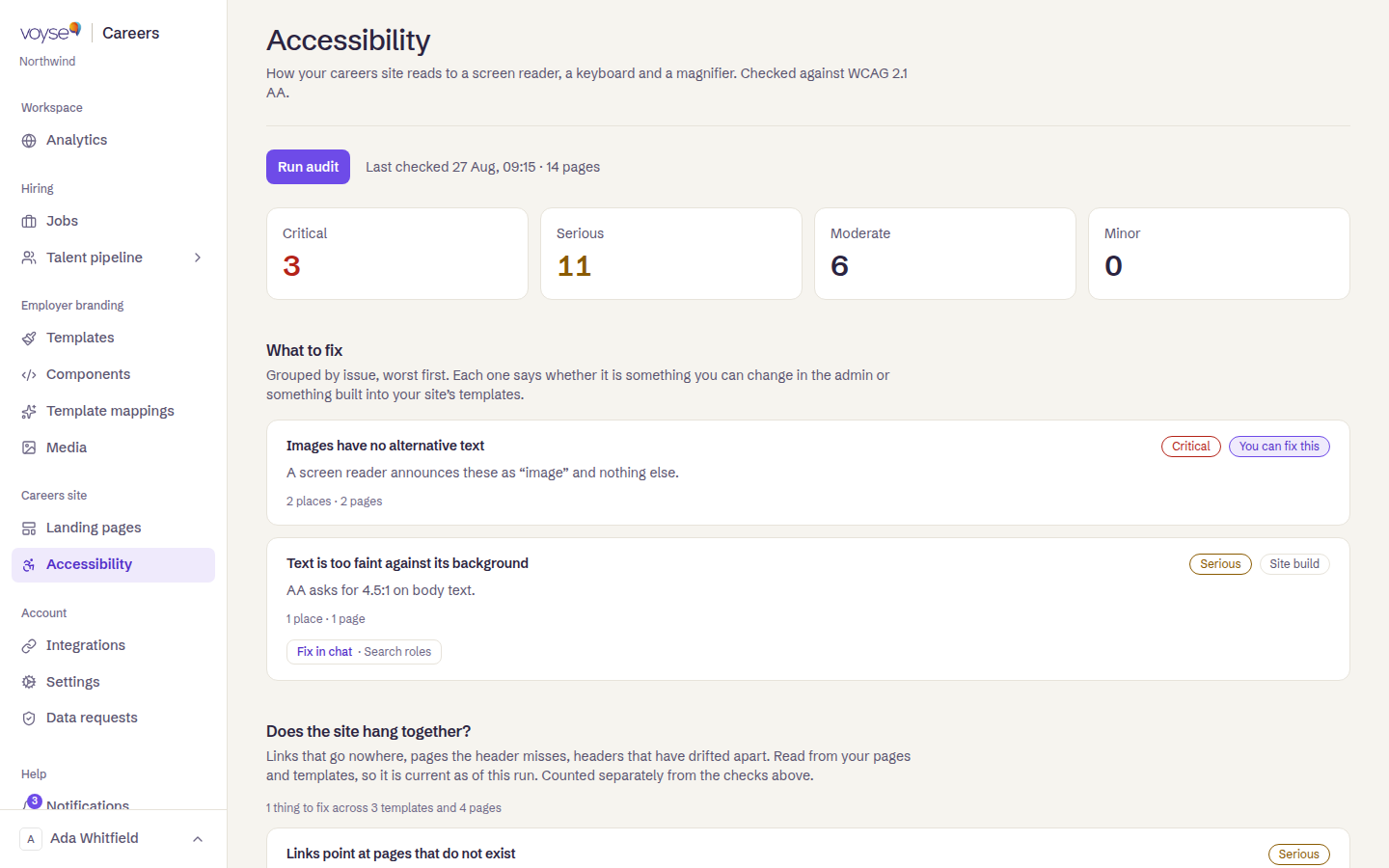Screen dimensions: 1389x868
Task: Click the Templates brush icon
Action: [29, 339]
